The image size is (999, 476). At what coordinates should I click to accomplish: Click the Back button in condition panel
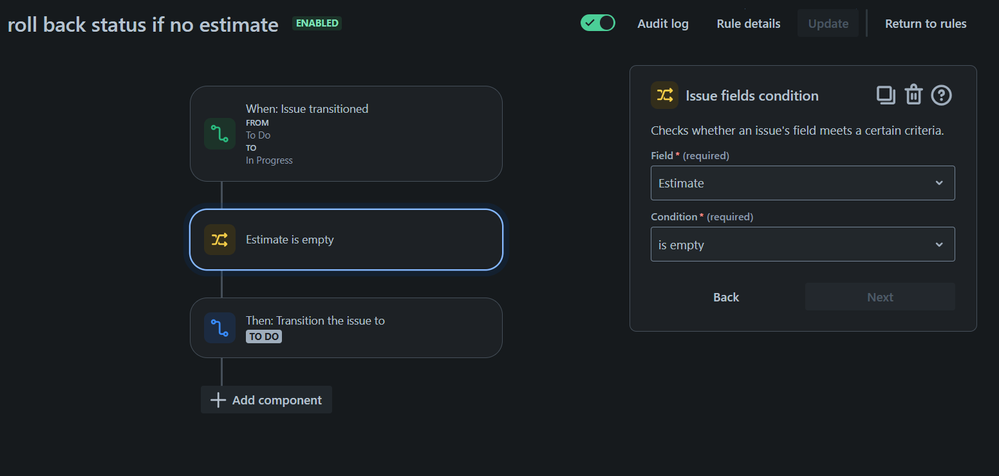(x=726, y=297)
